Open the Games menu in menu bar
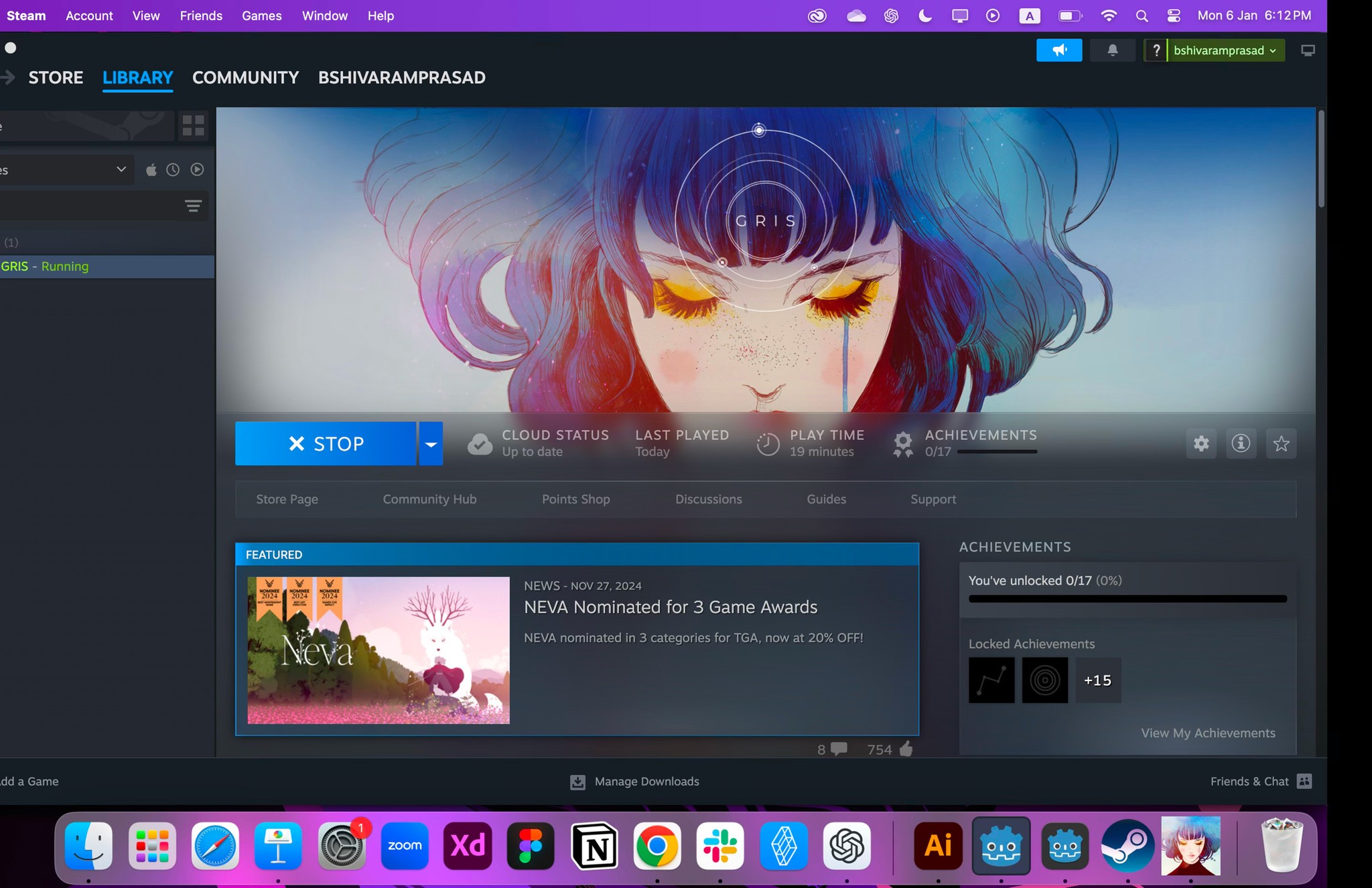Viewport: 1372px width, 888px height. click(x=261, y=15)
